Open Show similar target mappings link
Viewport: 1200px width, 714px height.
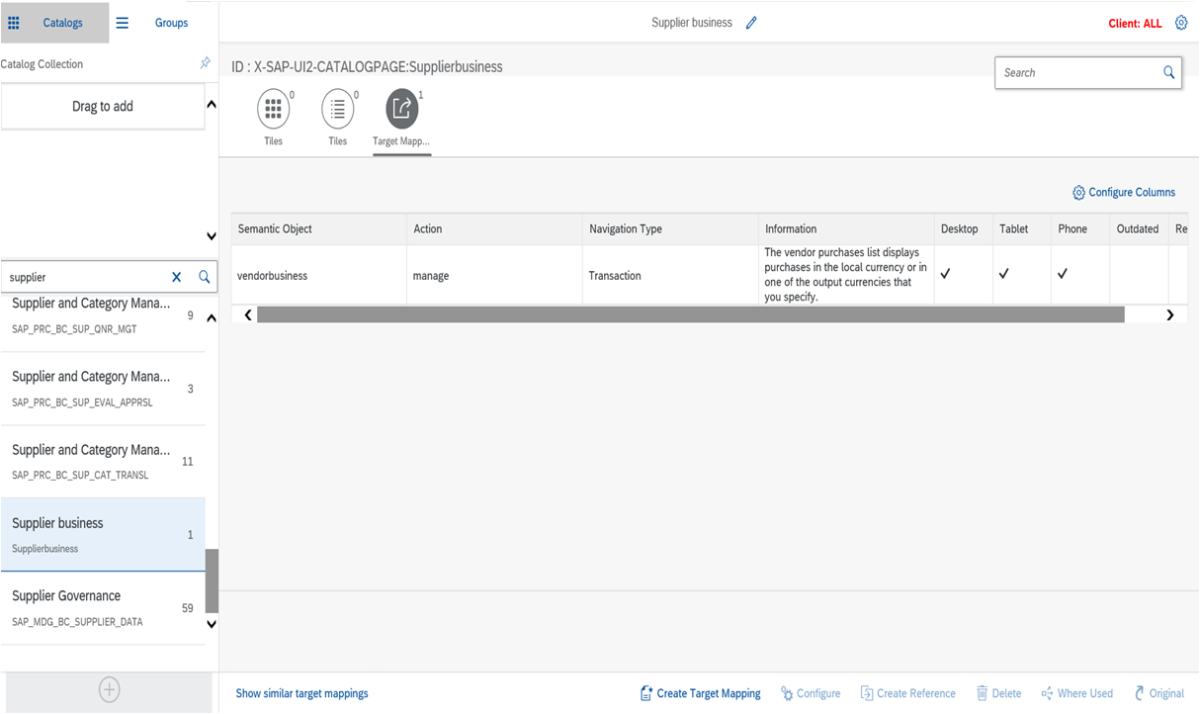(x=302, y=693)
